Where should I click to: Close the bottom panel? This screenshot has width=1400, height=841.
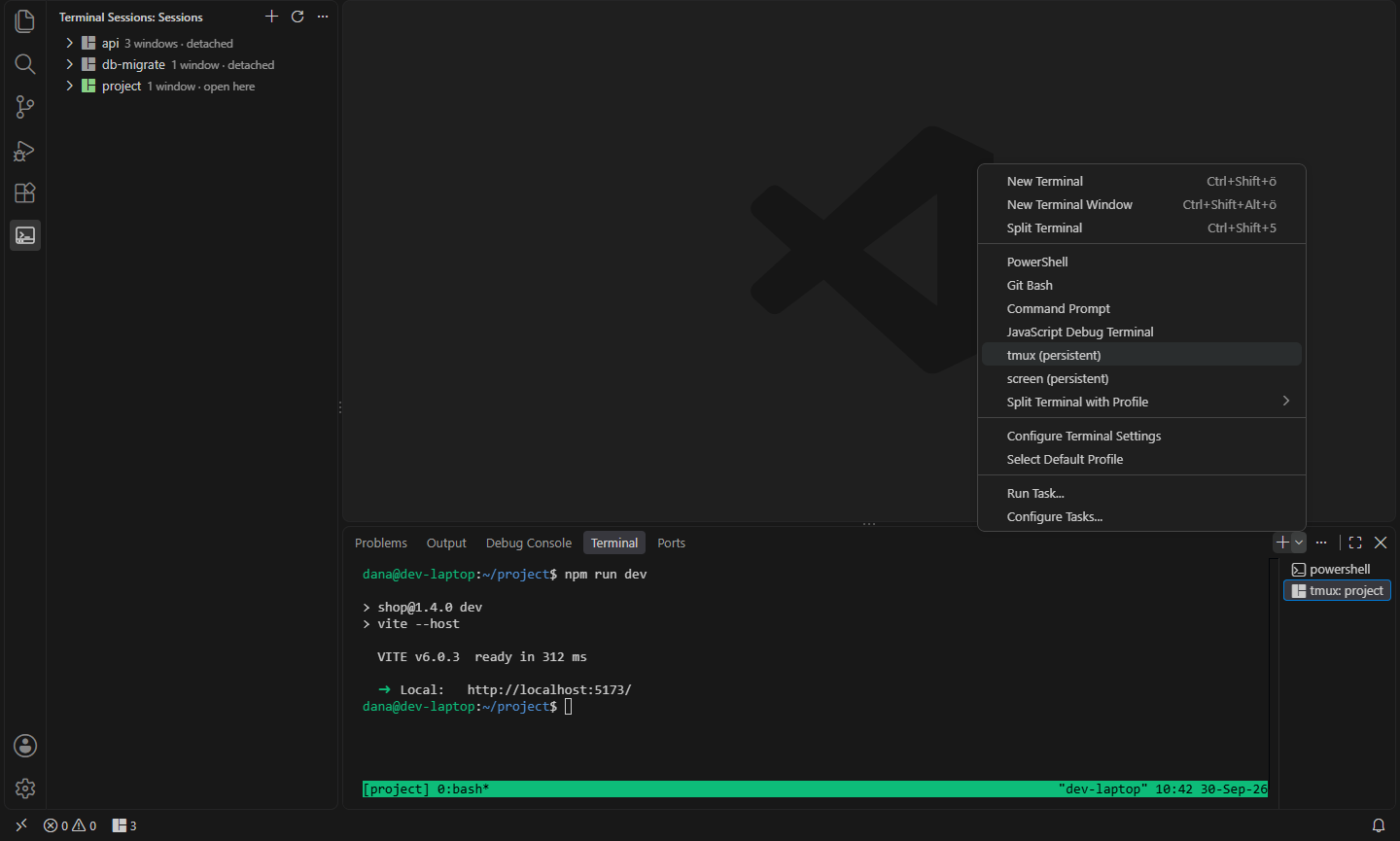(x=1381, y=543)
